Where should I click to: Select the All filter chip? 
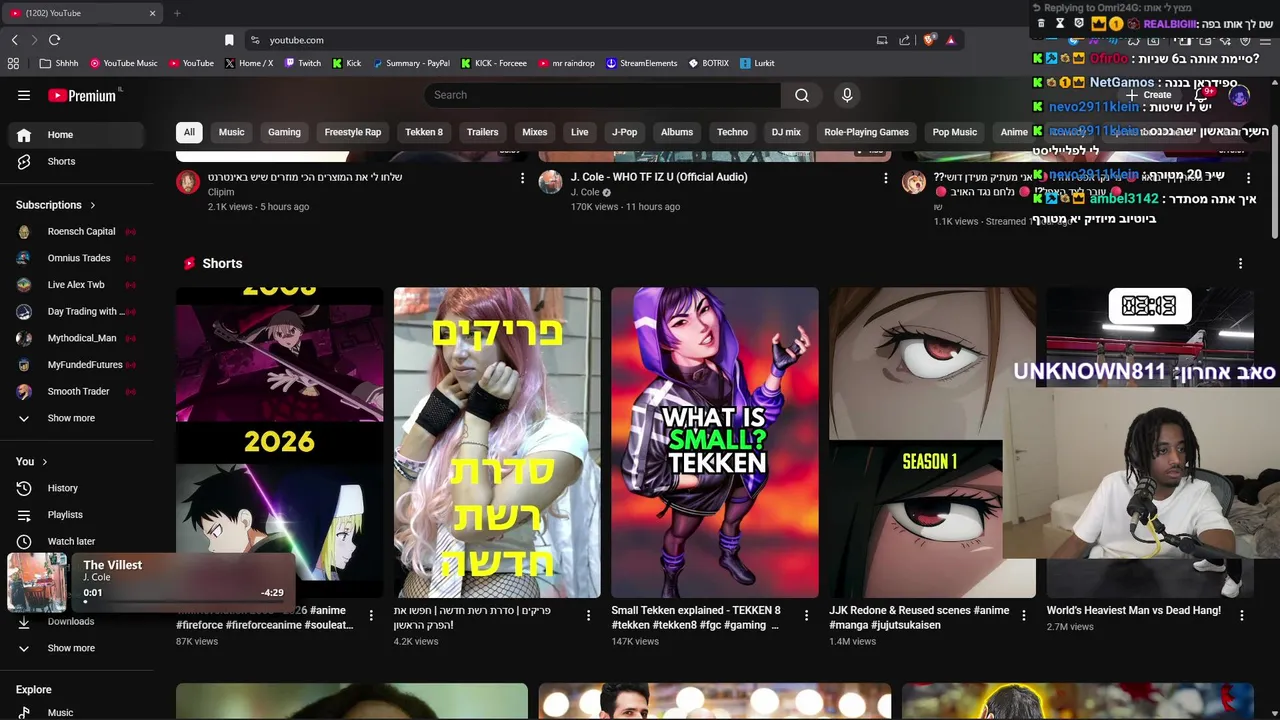click(x=189, y=132)
